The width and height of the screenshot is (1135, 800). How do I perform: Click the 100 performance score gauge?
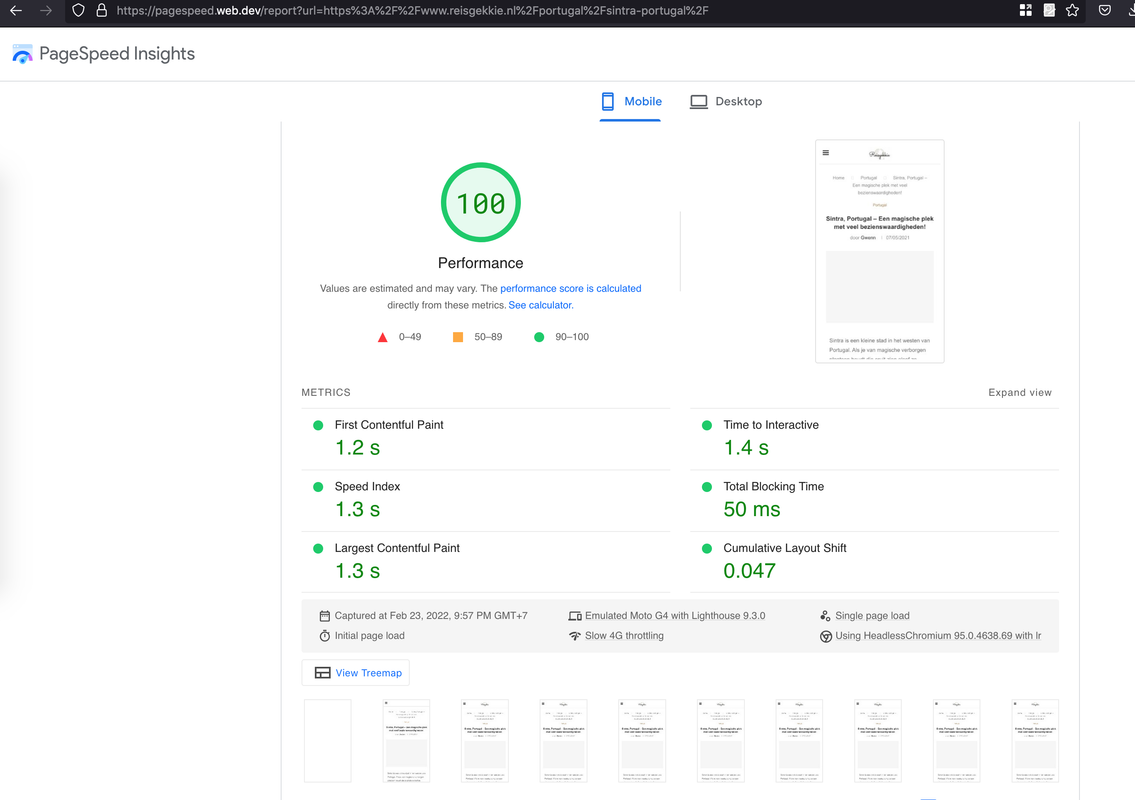click(481, 203)
